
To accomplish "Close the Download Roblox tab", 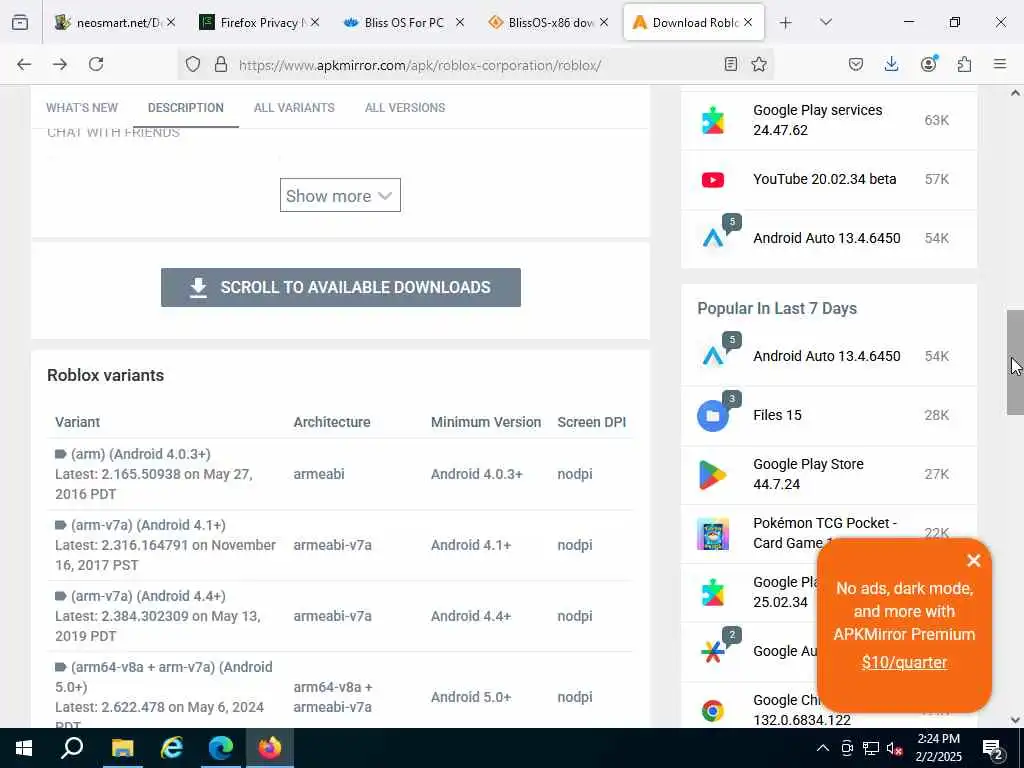I will 748,22.
